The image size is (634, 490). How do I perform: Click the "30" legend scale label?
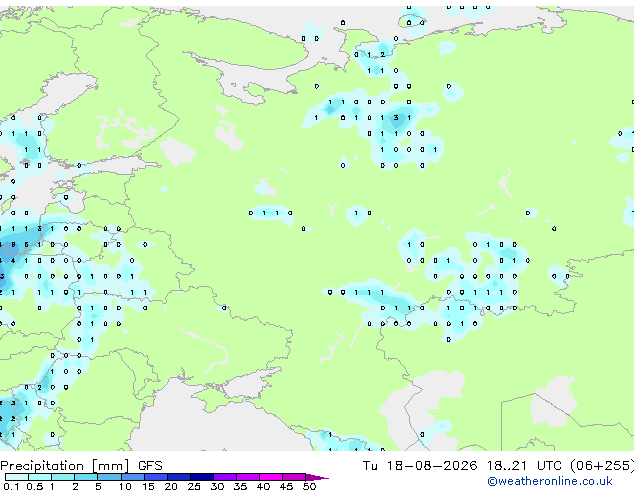pos(217,486)
